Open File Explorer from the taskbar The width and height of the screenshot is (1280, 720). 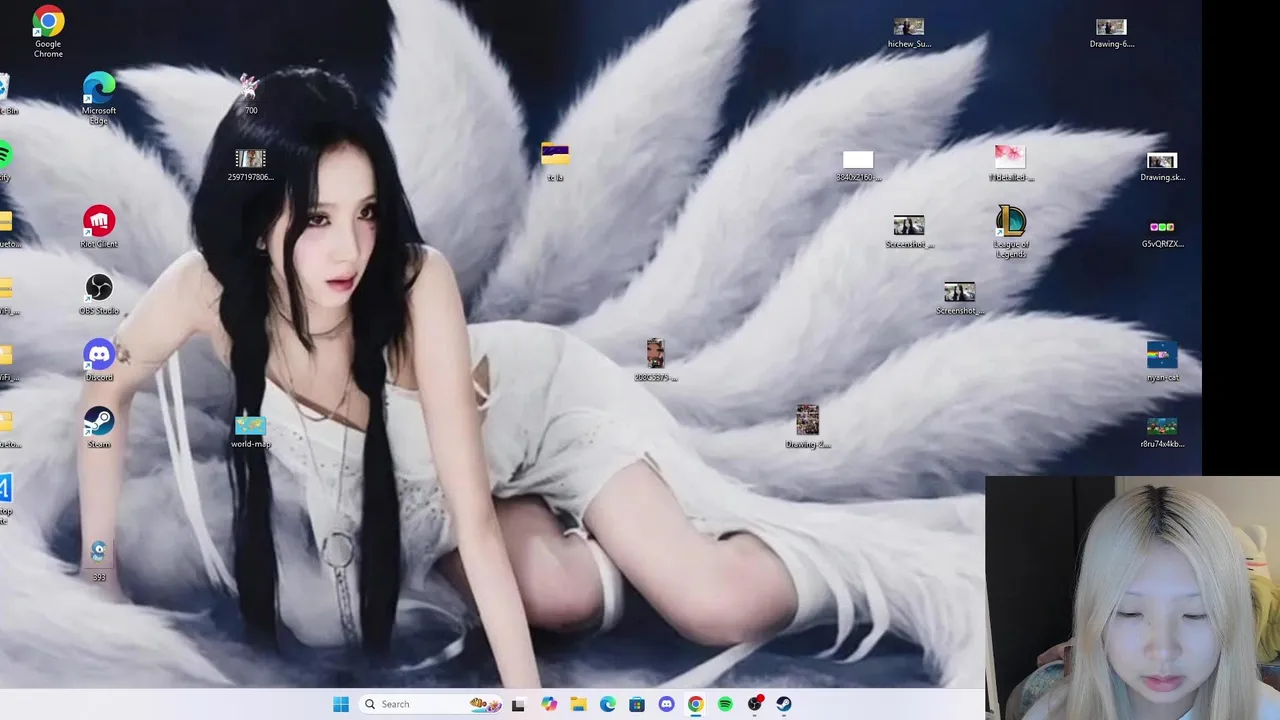pos(578,704)
